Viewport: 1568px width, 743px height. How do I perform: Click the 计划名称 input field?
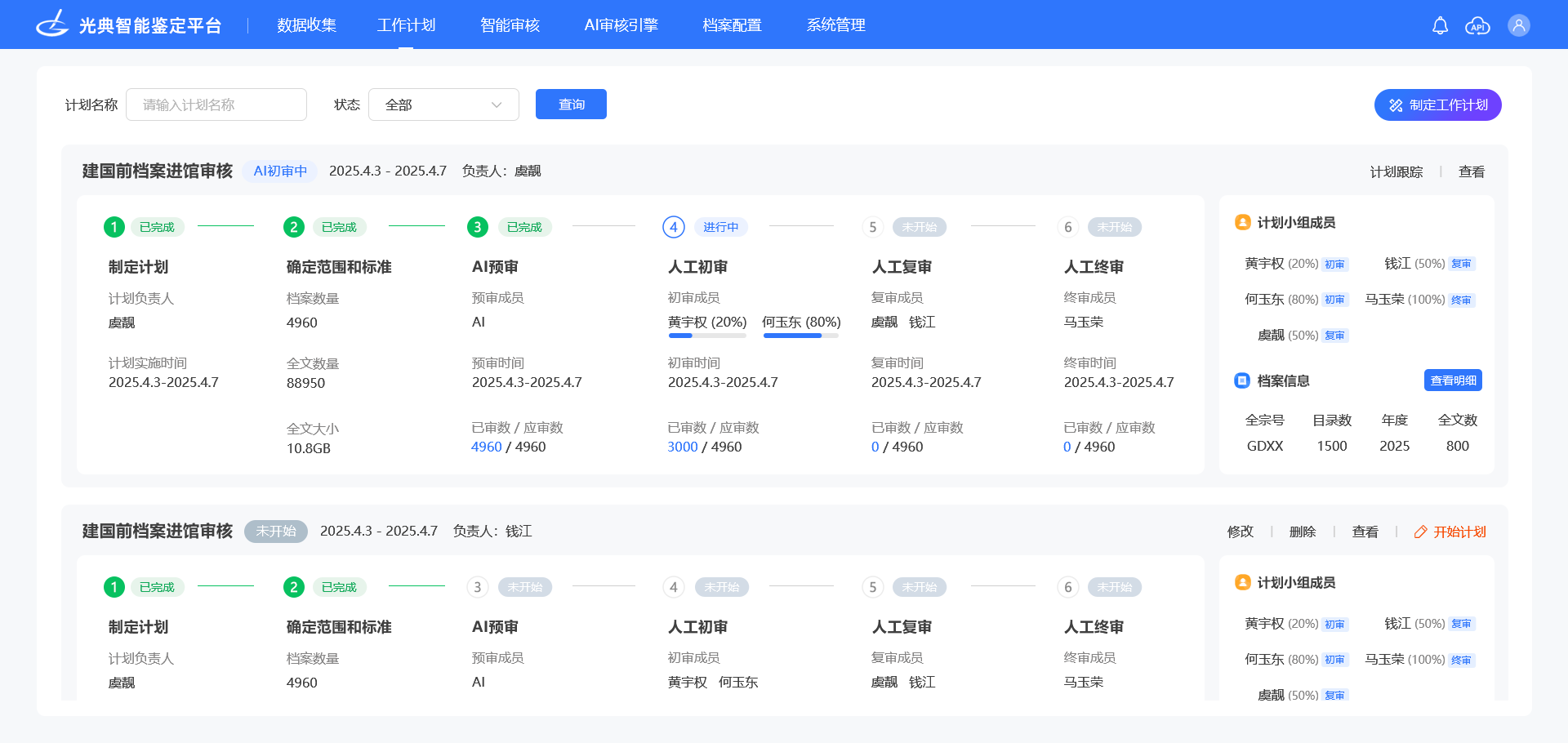(x=216, y=104)
